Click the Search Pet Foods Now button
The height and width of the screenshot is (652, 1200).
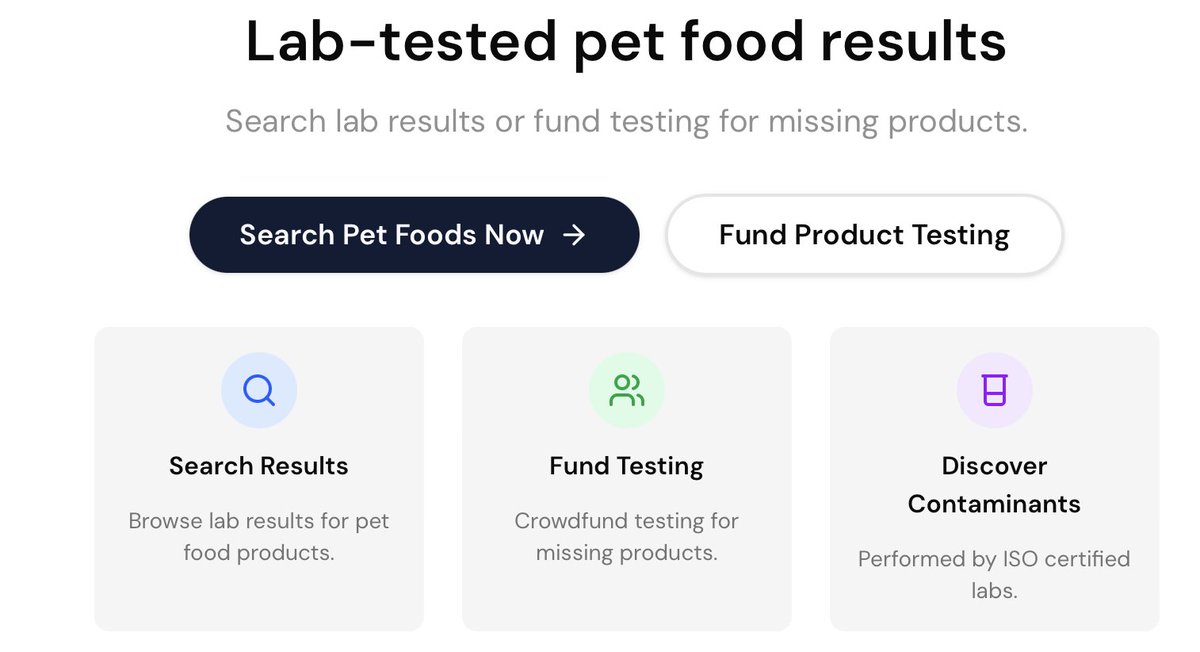(414, 235)
